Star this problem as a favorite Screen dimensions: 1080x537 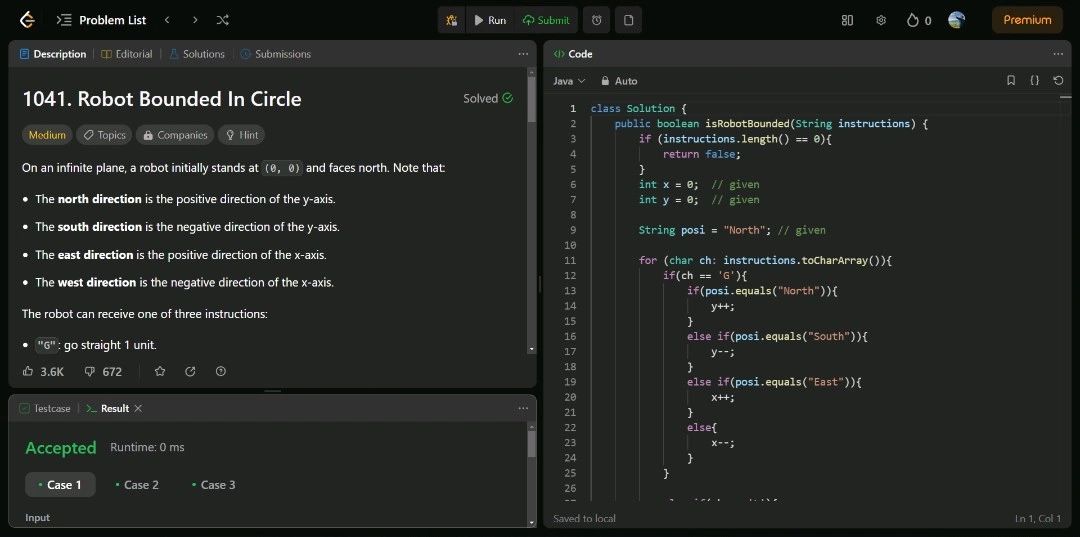coord(160,371)
